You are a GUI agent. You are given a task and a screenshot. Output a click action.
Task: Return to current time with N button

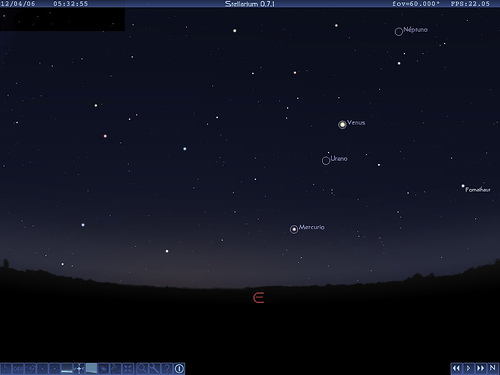pos(492,368)
